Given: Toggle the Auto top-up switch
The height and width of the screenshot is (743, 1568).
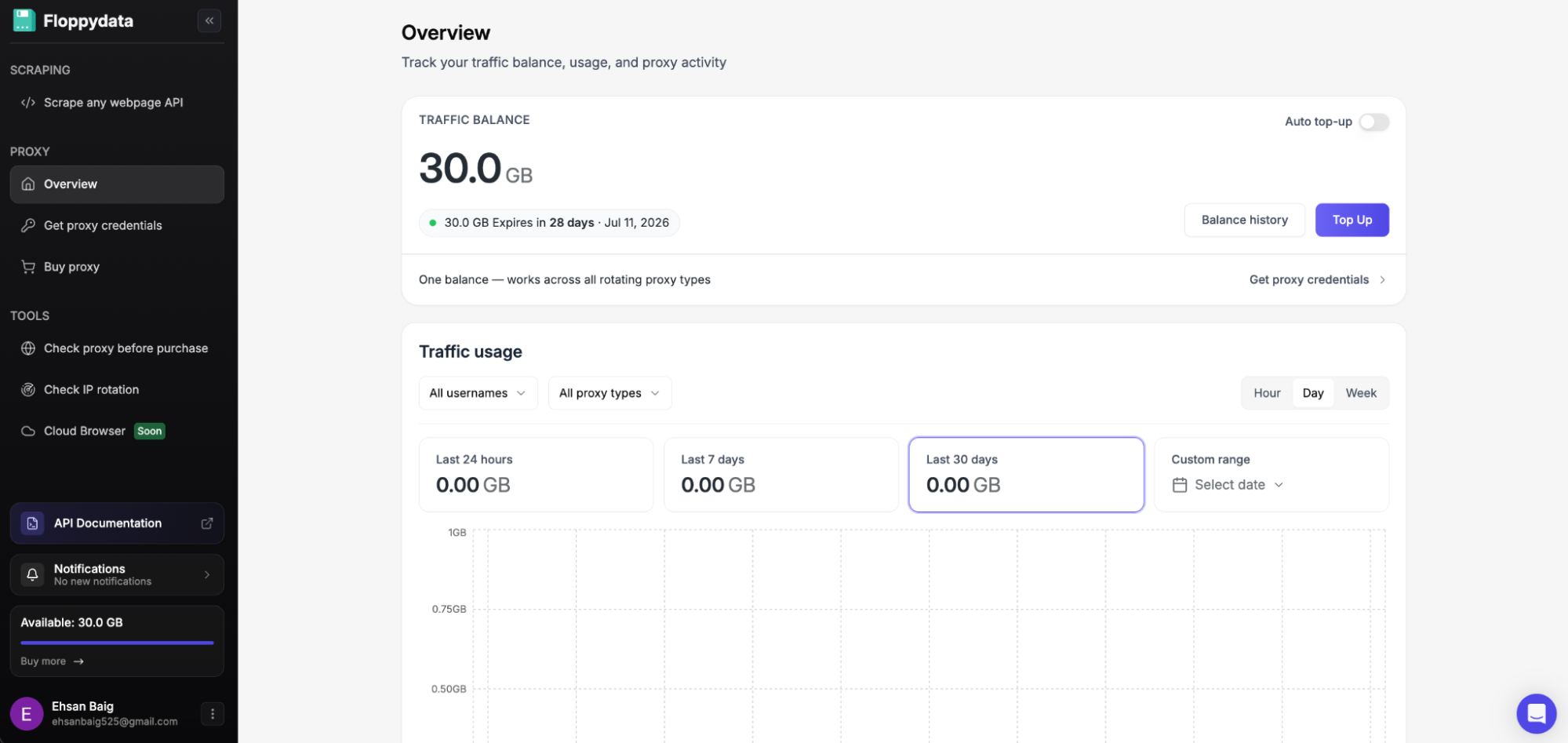Looking at the screenshot, I should 1374,122.
